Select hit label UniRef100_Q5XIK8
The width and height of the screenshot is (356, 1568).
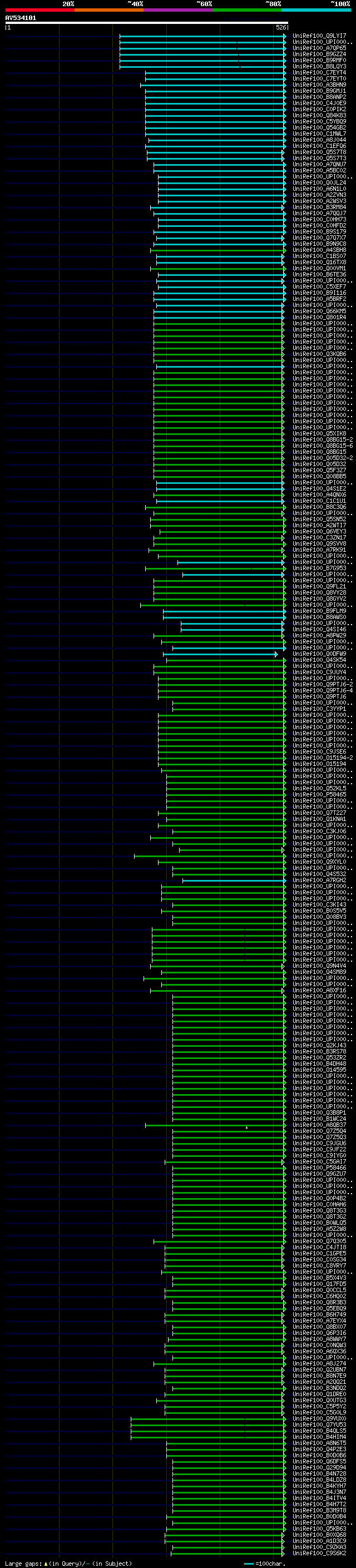pos(319,434)
